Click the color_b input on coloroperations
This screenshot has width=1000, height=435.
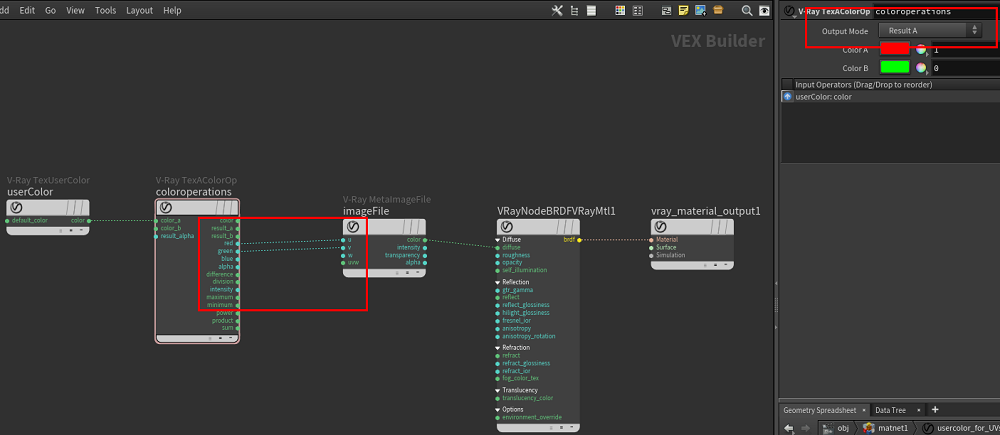(156, 228)
